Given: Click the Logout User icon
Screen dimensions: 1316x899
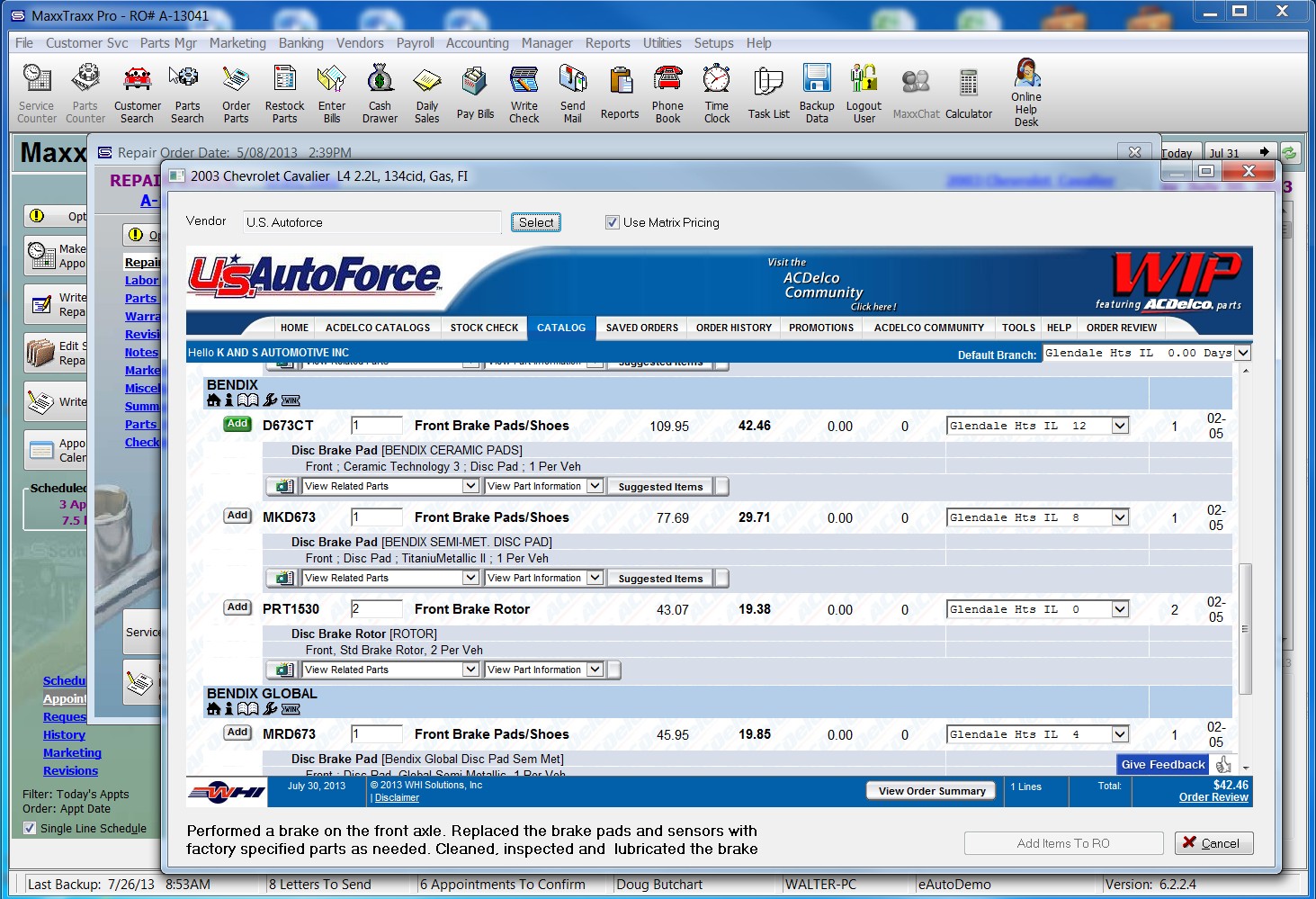Looking at the screenshot, I should coord(864,94).
